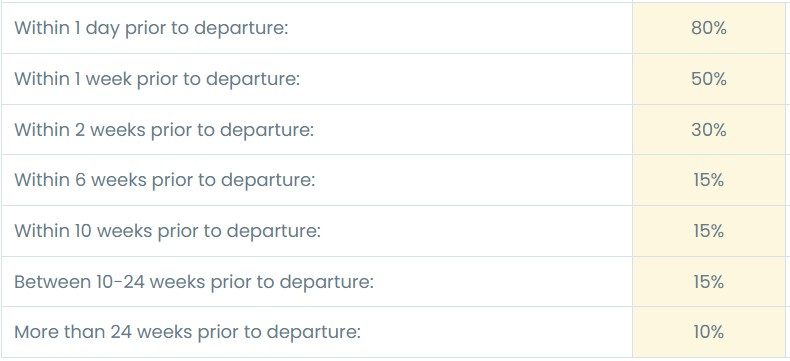Select the 30% fee cell
790x361 pixels.
(x=708, y=130)
